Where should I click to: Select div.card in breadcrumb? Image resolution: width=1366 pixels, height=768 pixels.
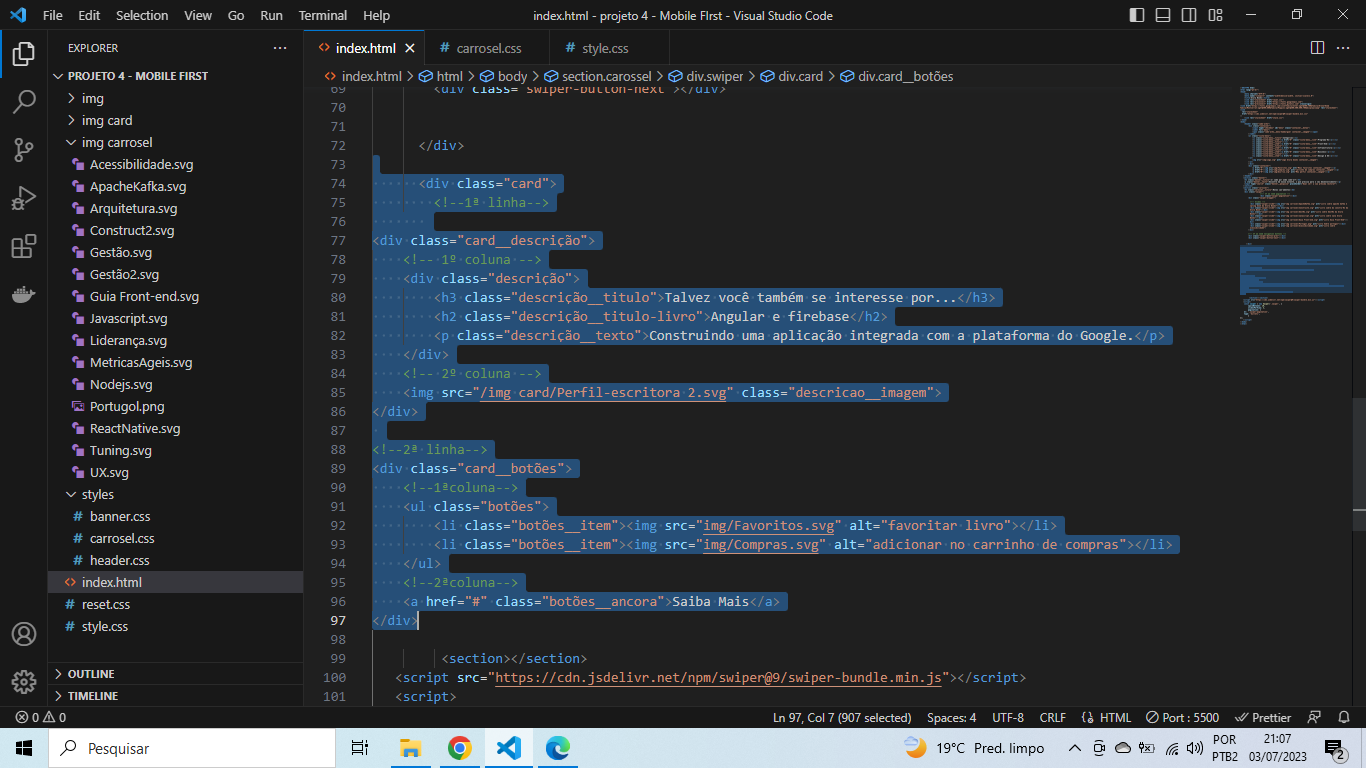click(792, 76)
